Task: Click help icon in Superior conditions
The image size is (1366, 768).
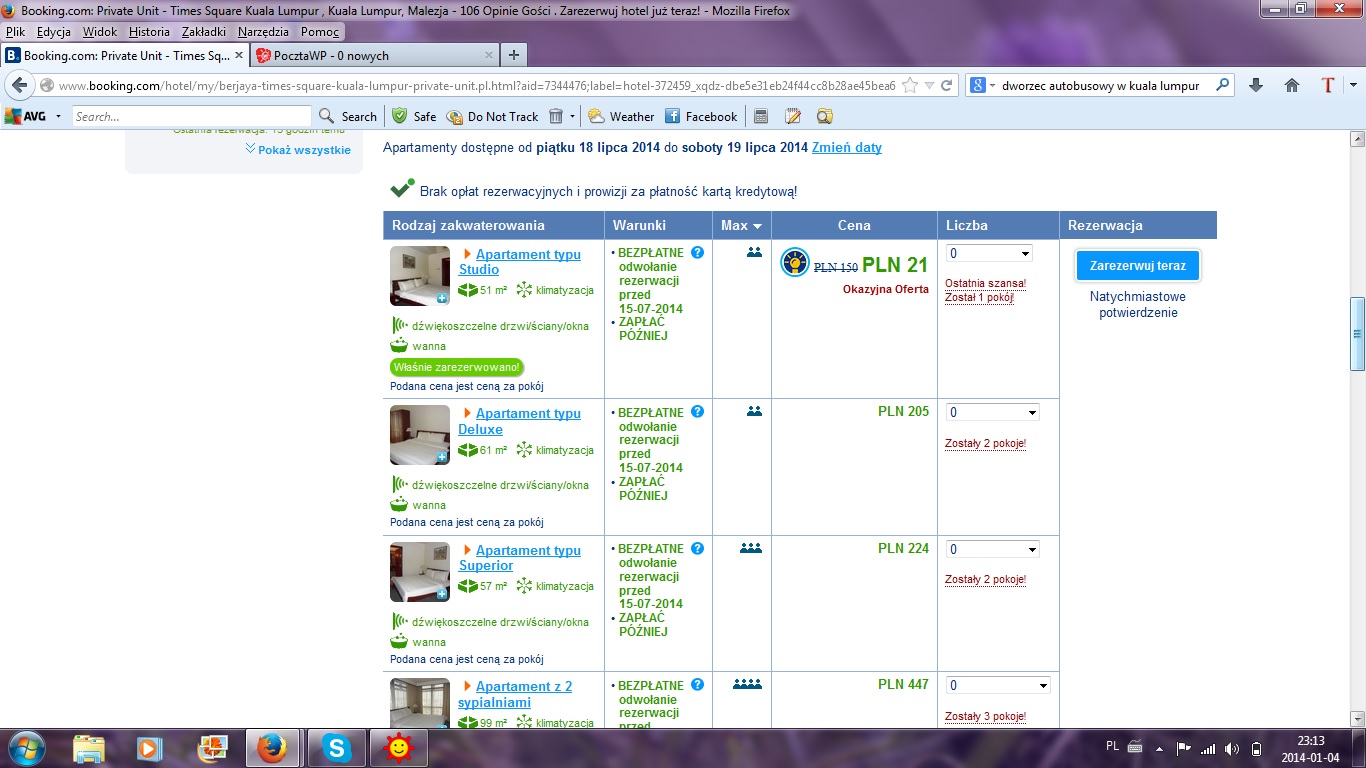Action: tap(697, 548)
